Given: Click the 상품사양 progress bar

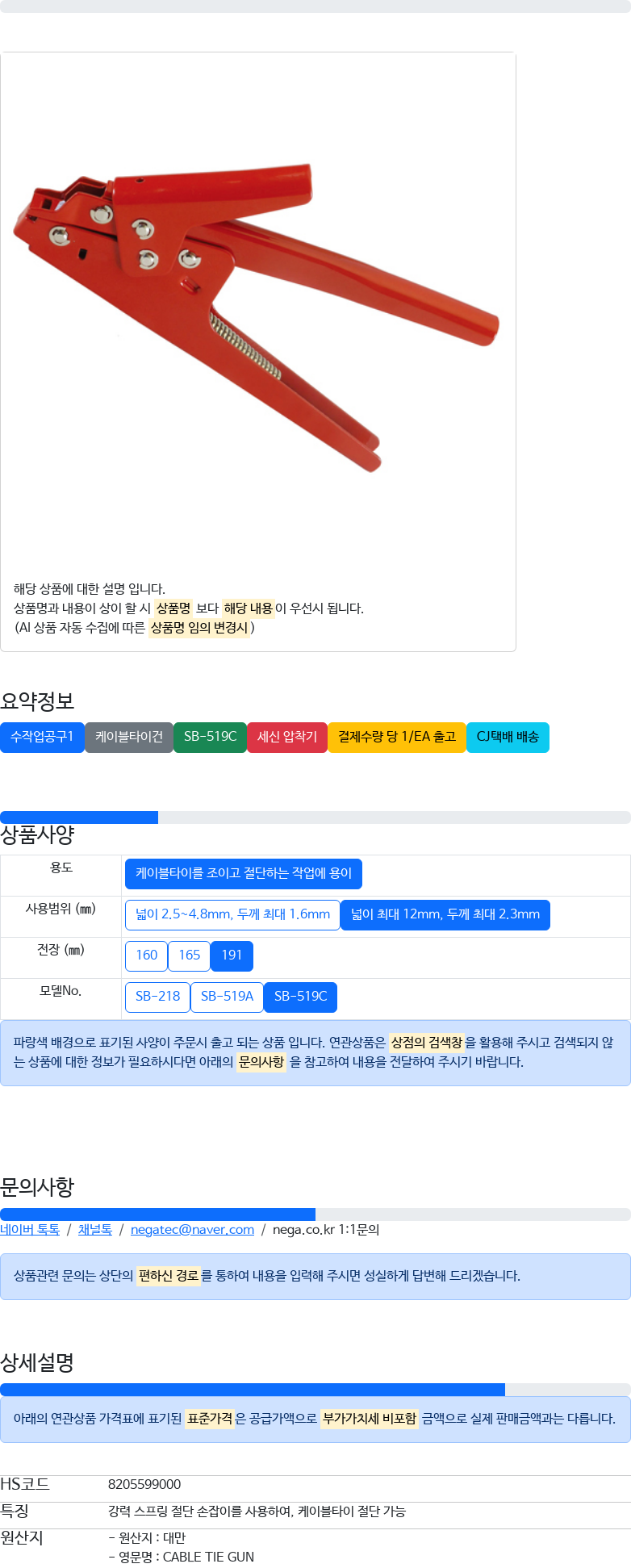Looking at the screenshot, I should tap(315, 817).
